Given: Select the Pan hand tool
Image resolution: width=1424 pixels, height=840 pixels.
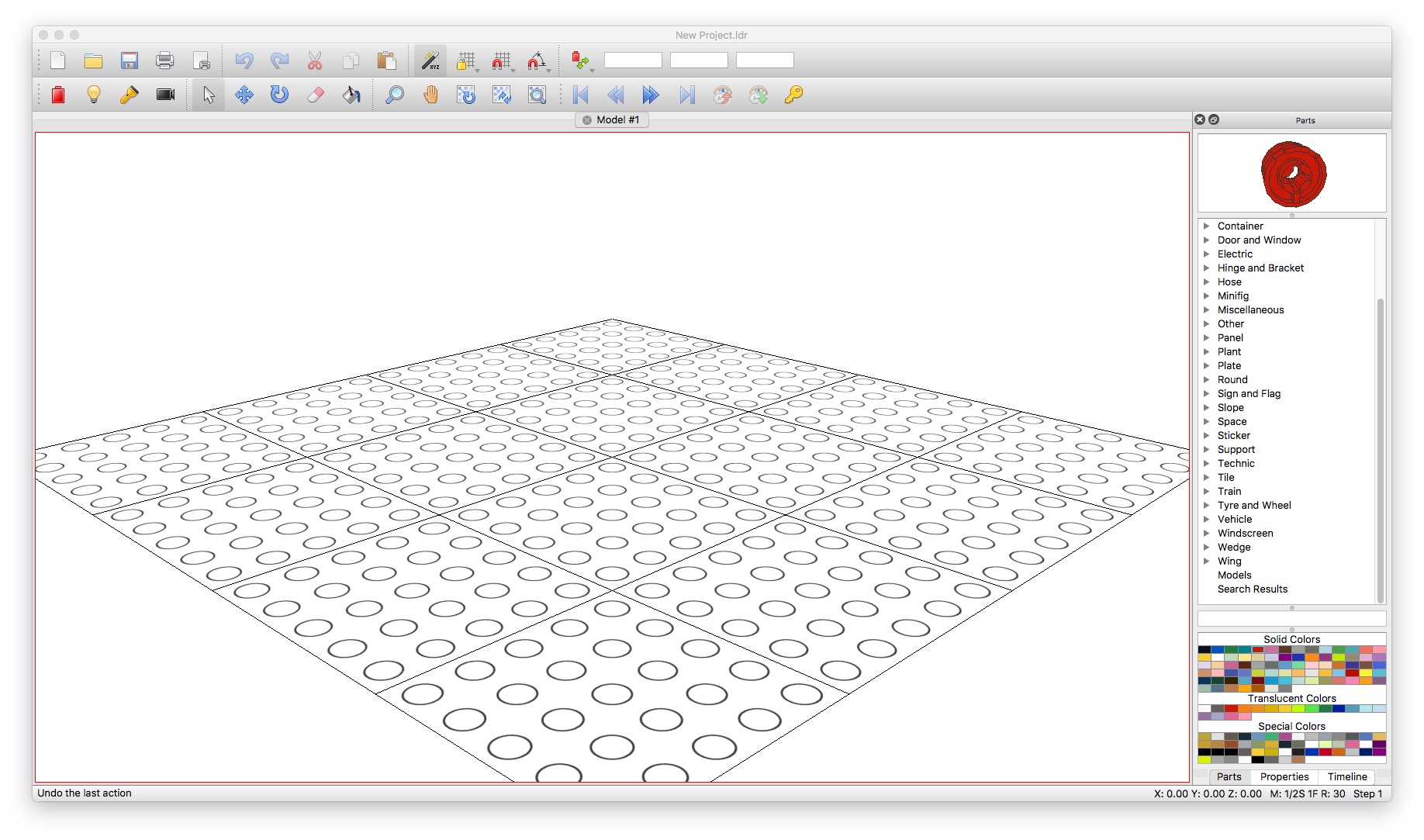Looking at the screenshot, I should (430, 95).
